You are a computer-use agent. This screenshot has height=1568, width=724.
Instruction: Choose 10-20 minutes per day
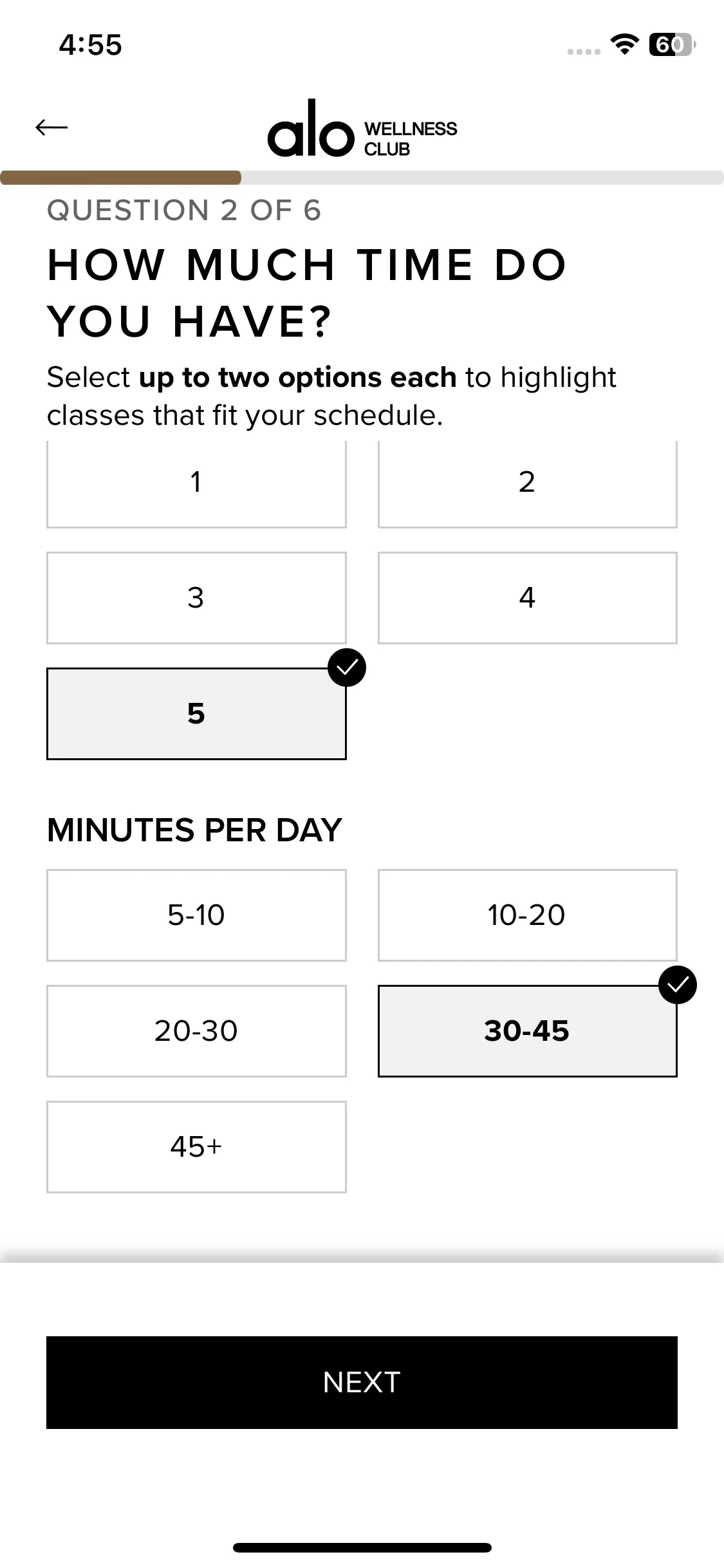(x=527, y=915)
